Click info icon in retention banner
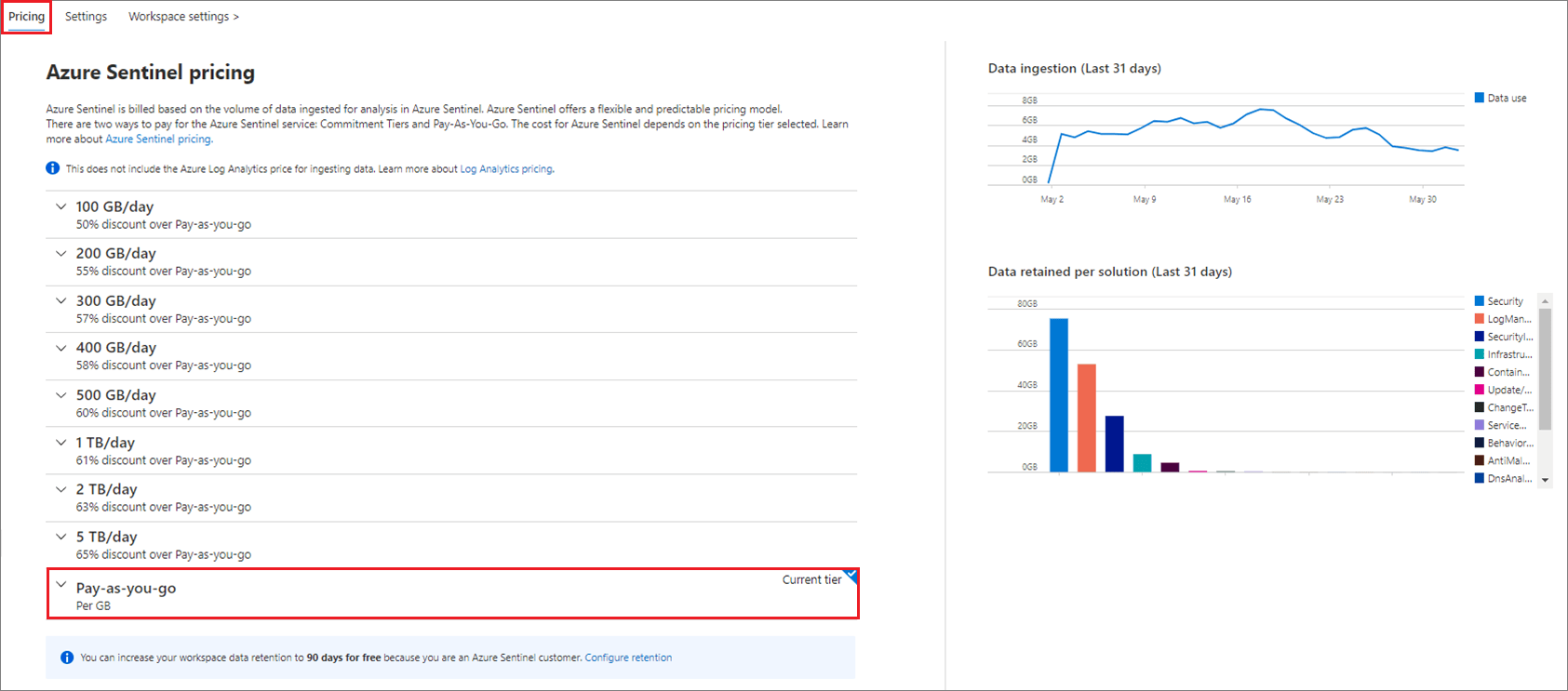1568x691 pixels. (x=67, y=658)
